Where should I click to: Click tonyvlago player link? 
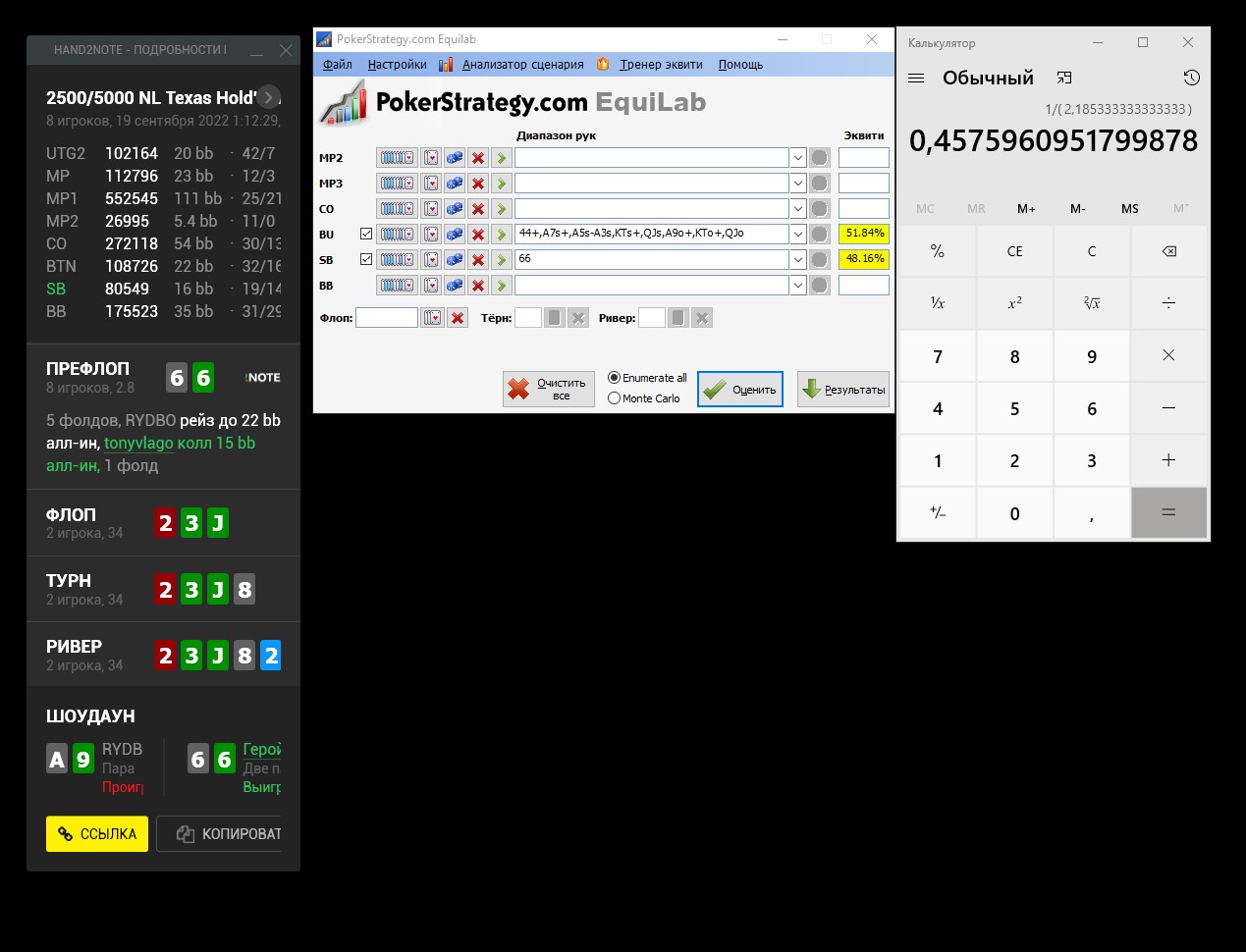click(138, 443)
